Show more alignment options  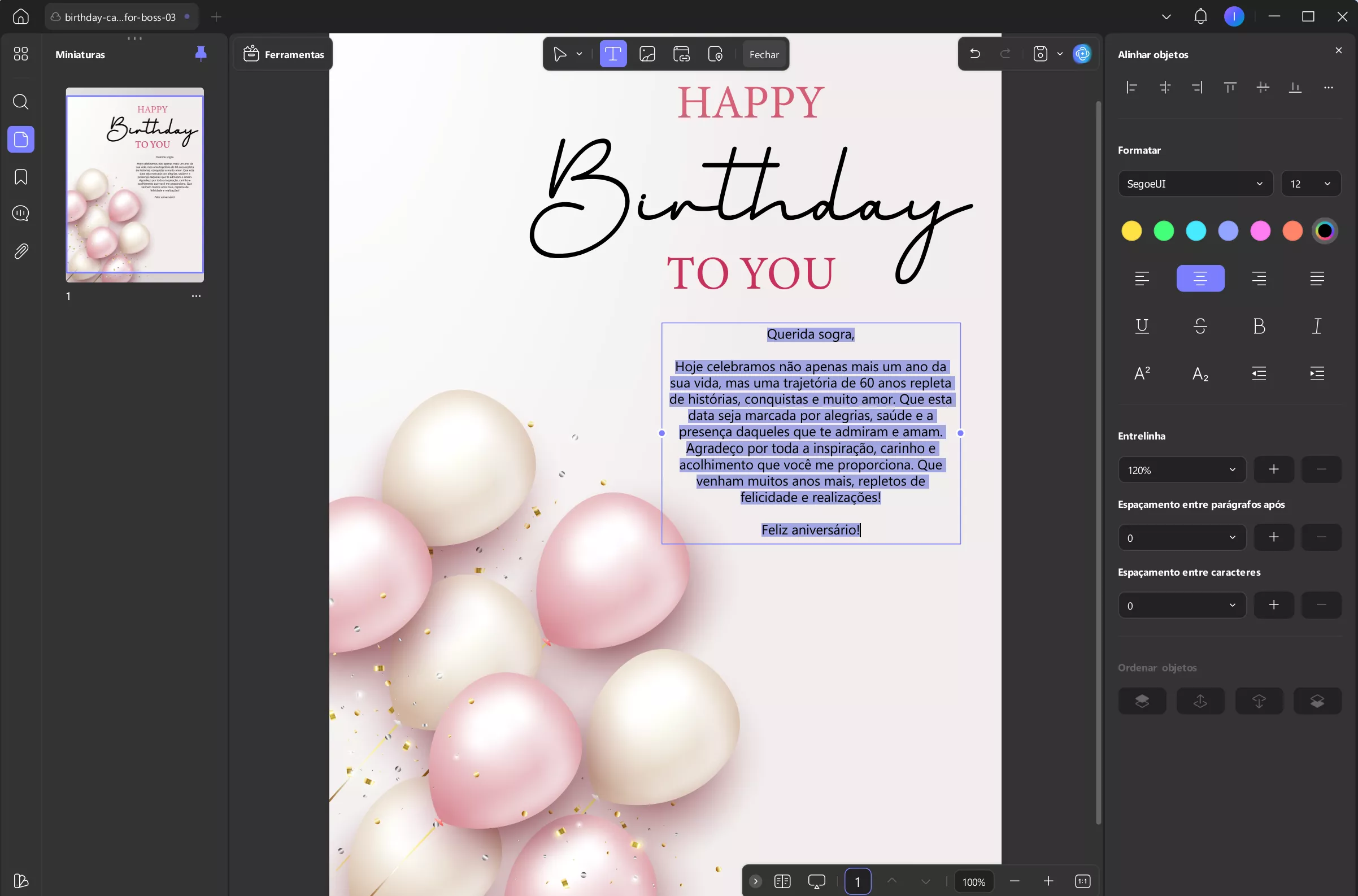pyautogui.click(x=1328, y=88)
